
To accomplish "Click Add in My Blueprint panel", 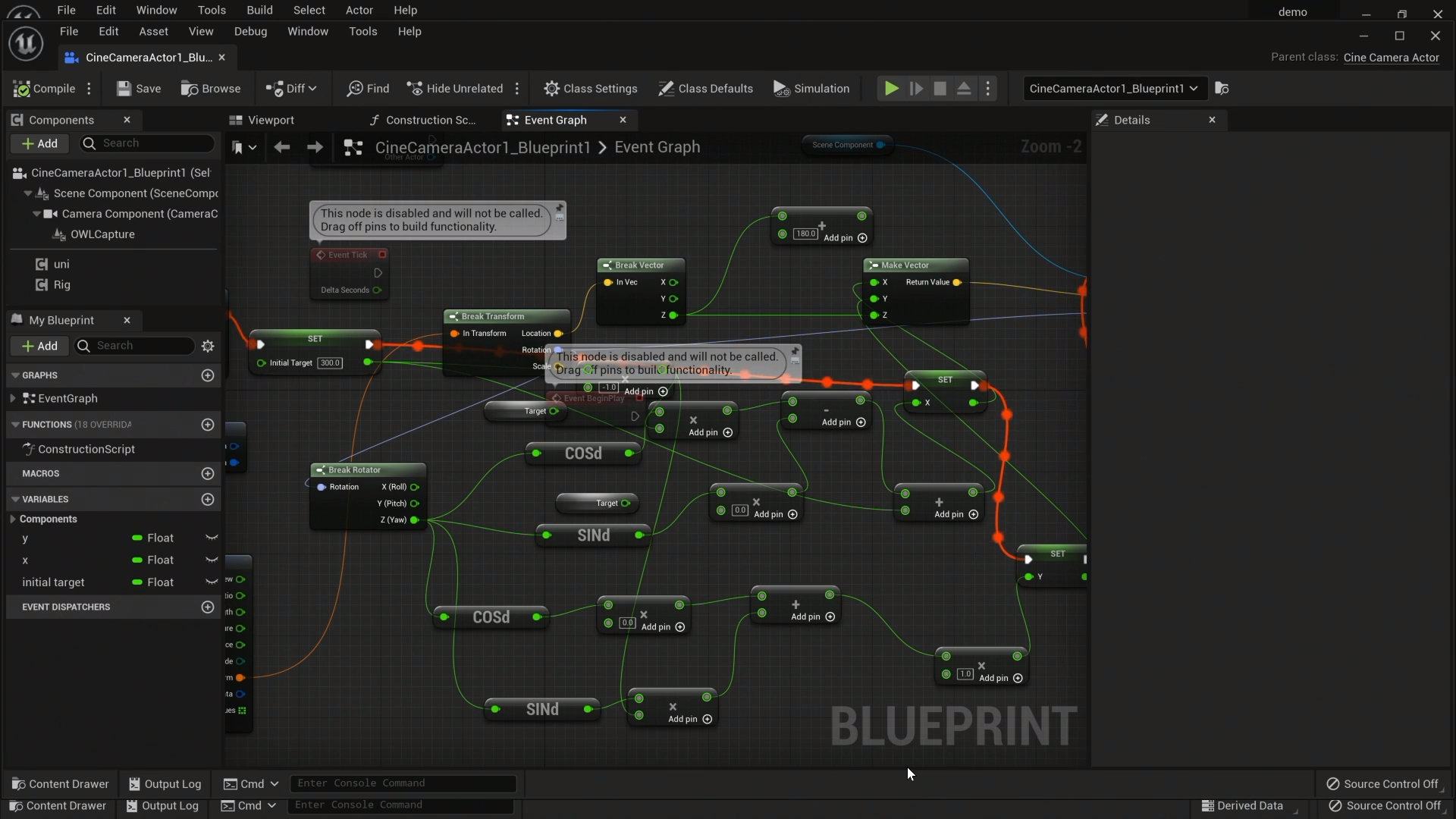I will pos(39,346).
